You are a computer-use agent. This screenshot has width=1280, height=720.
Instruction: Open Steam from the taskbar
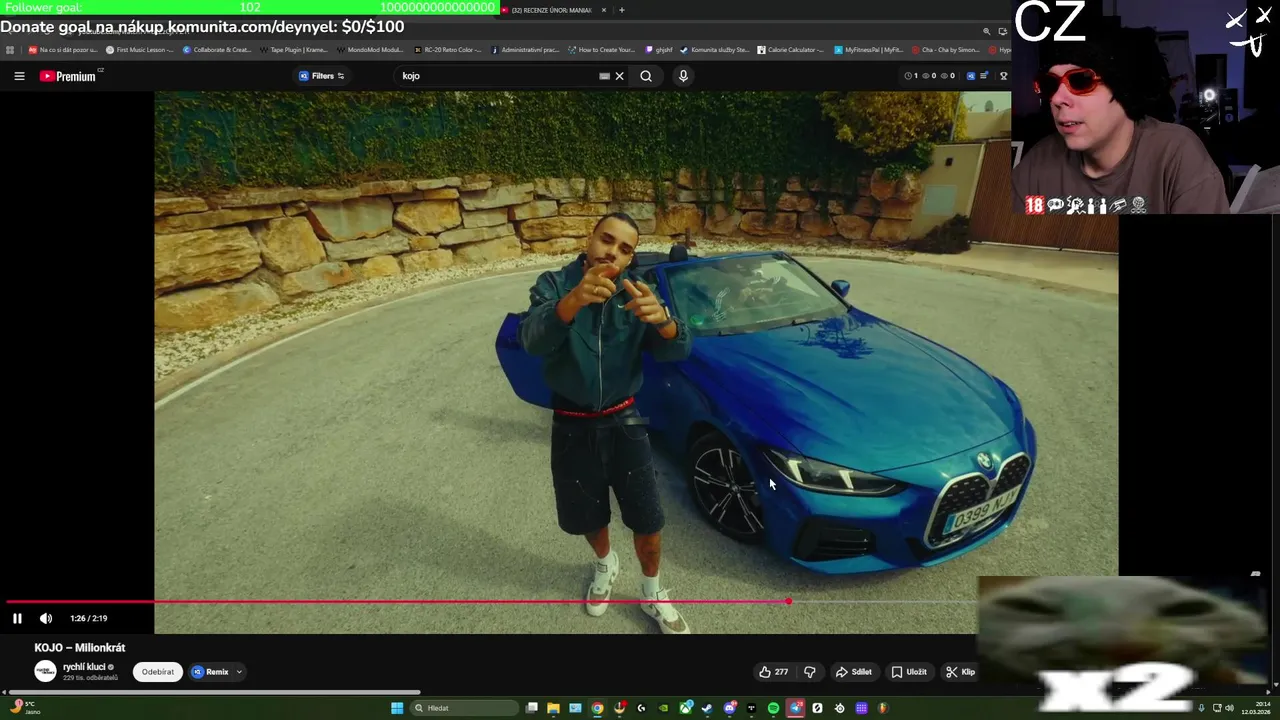click(x=707, y=708)
